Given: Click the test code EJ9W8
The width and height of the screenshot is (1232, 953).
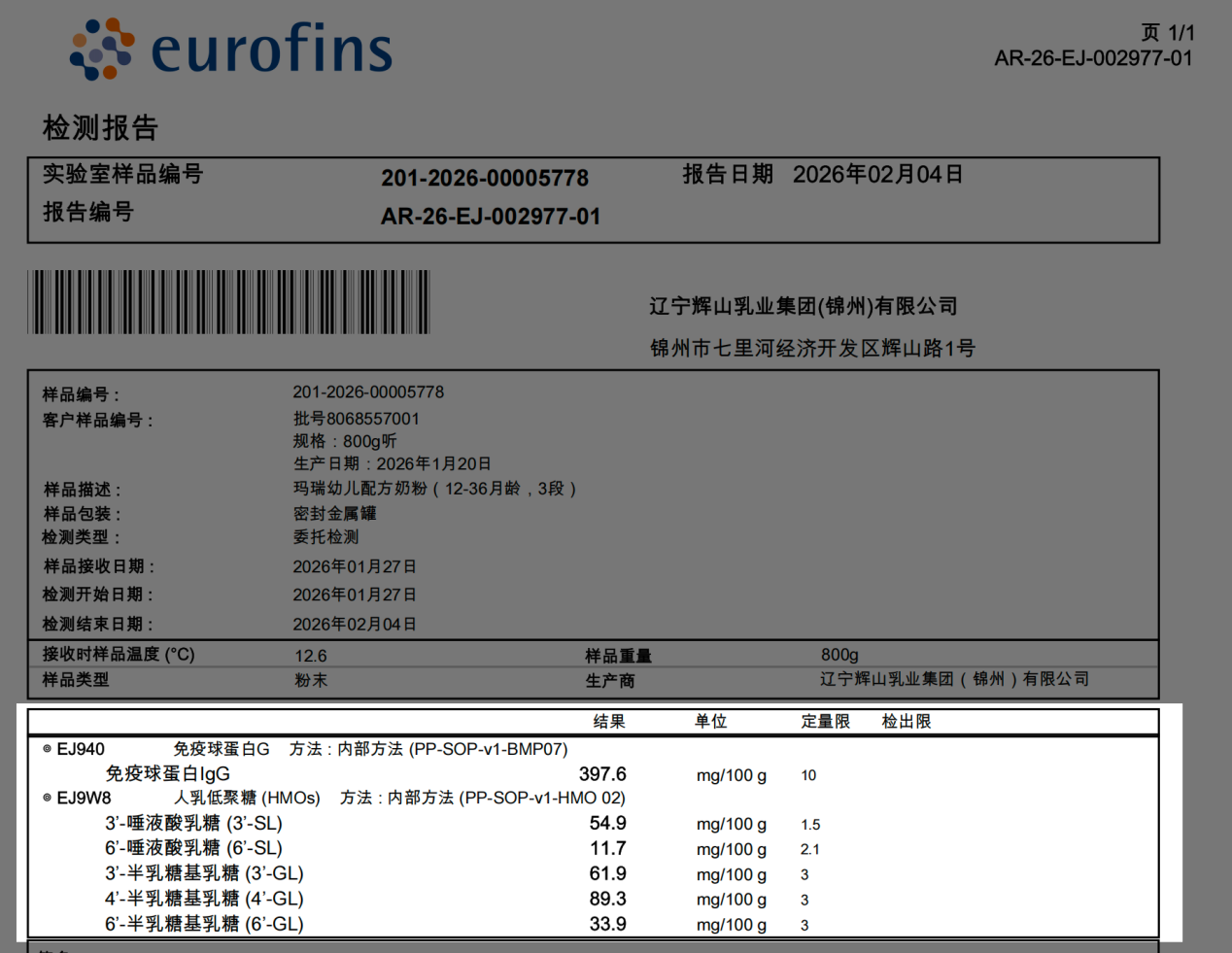Looking at the screenshot, I should pos(84,798).
